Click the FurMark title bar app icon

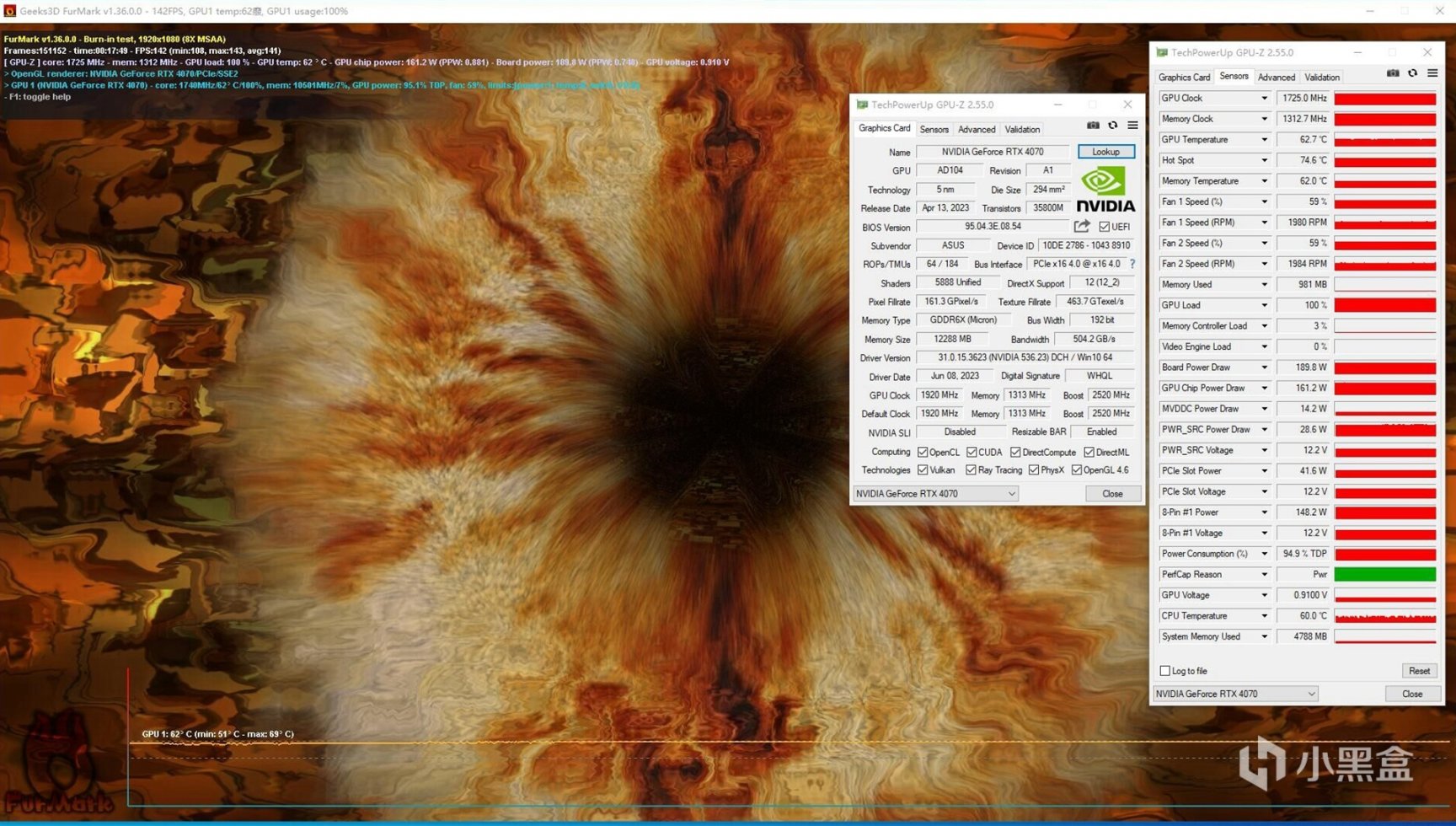click(10, 11)
